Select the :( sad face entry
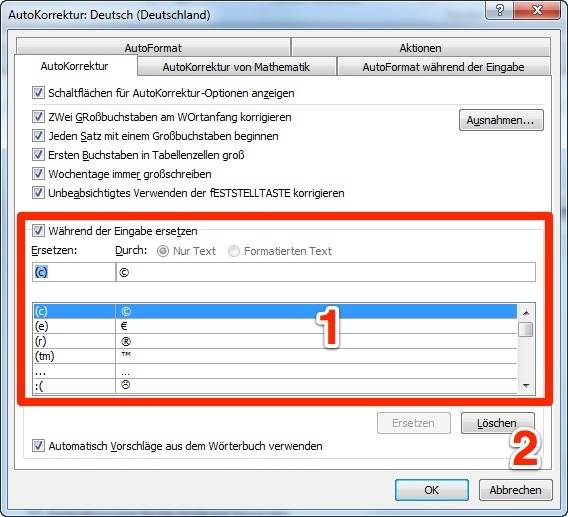This screenshot has height=517, width=568. tap(275, 386)
